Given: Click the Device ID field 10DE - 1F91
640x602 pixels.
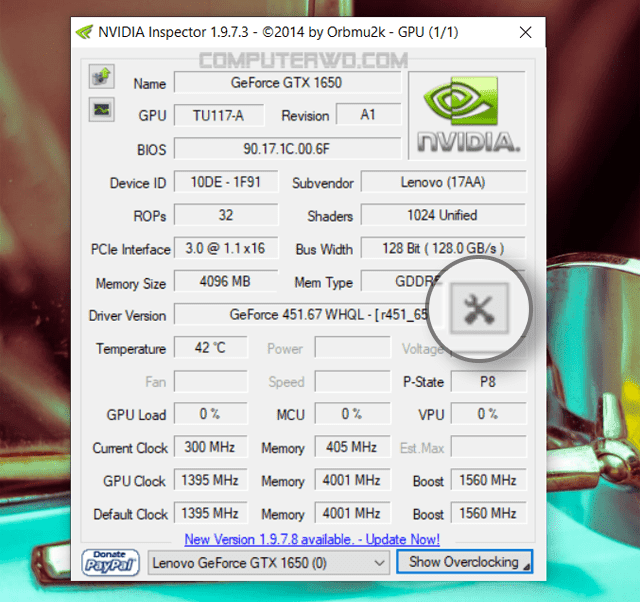Looking at the screenshot, I should [226, 182].
